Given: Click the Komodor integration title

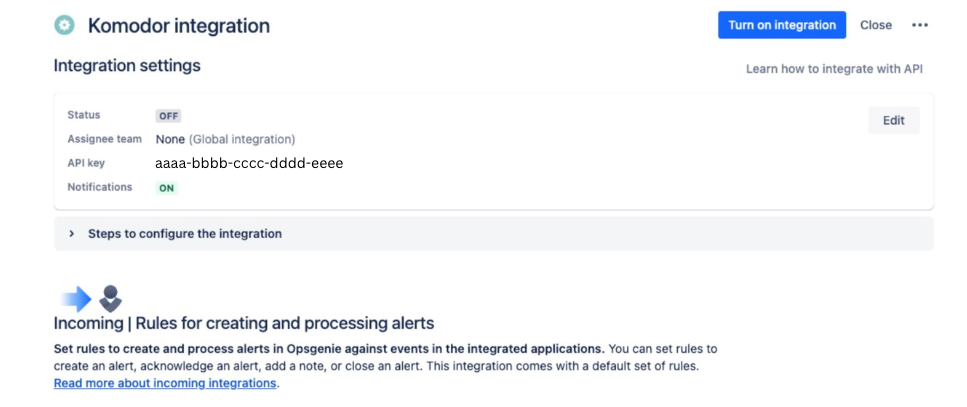Looking at the screenshot, I should 179,26.
